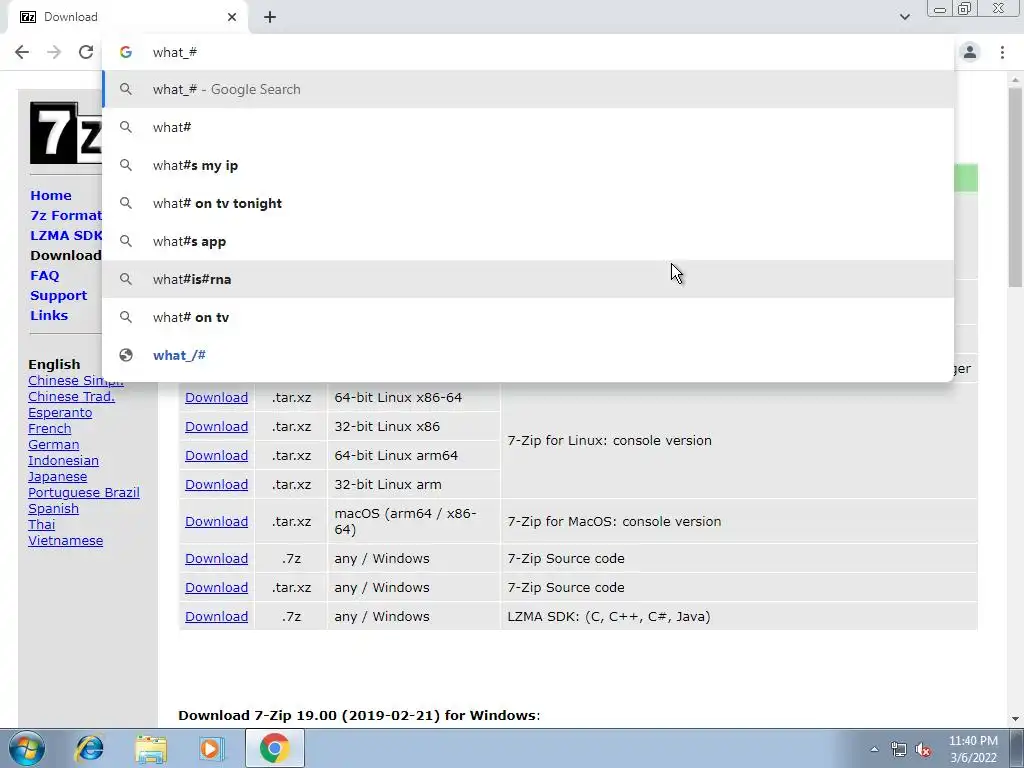The width and height of the screenshot is (1024, 768).
Task: Open a new tab with plus icon
Action: [270, 17]
